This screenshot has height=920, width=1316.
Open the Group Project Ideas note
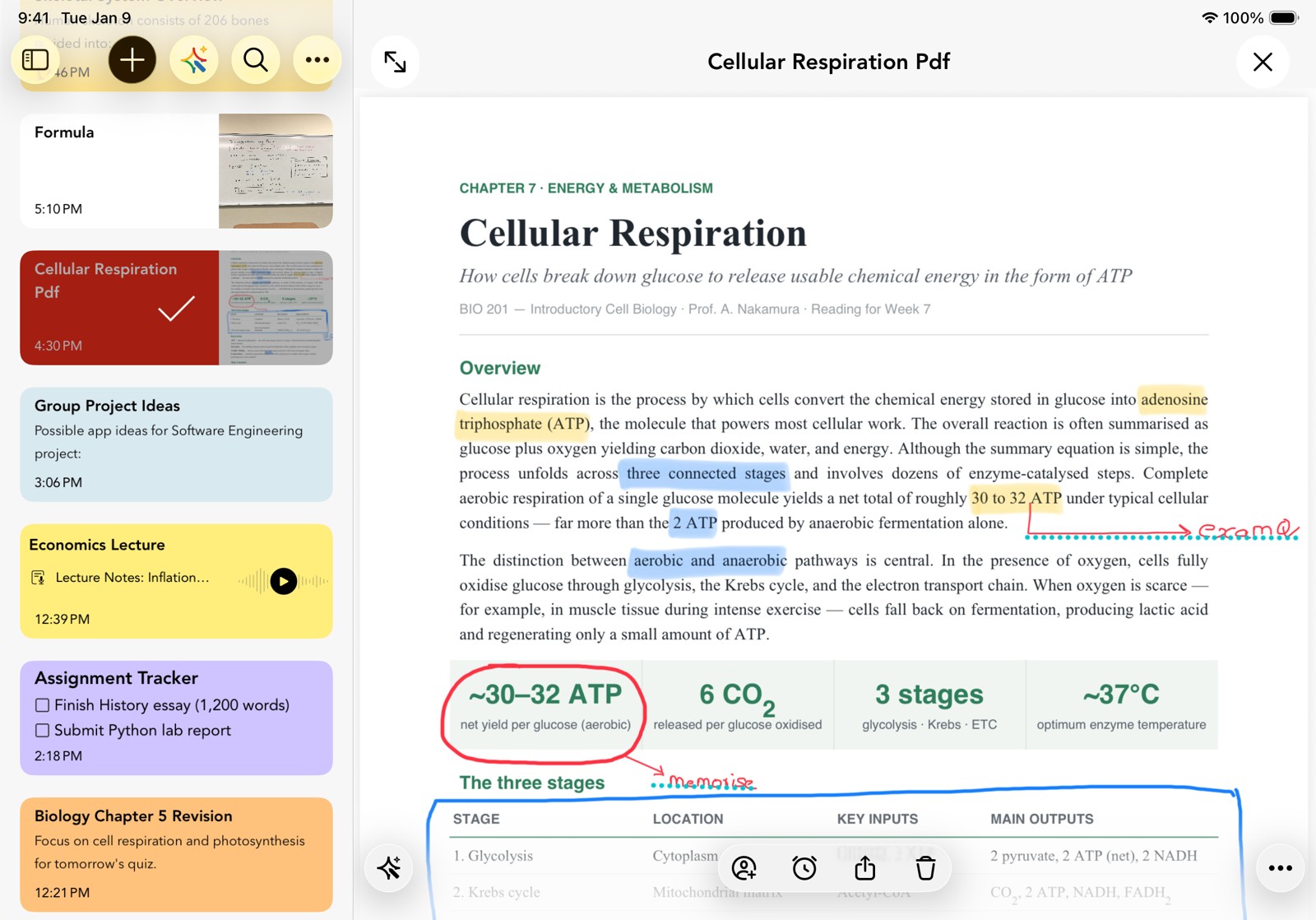176,444
